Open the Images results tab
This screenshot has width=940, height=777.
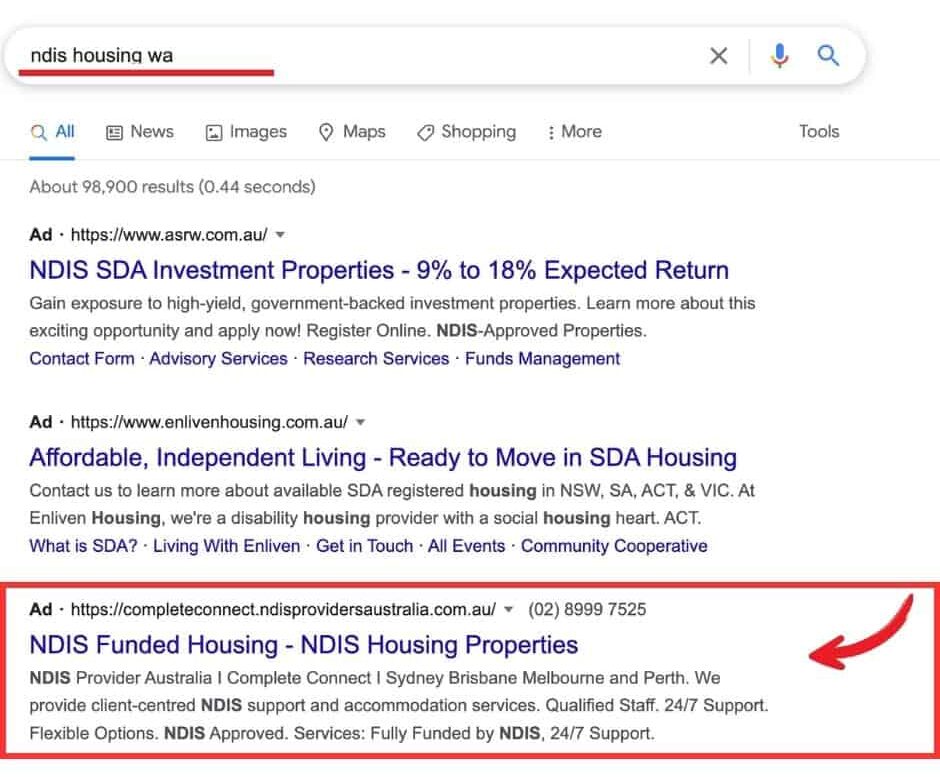[x=246, y=132]
